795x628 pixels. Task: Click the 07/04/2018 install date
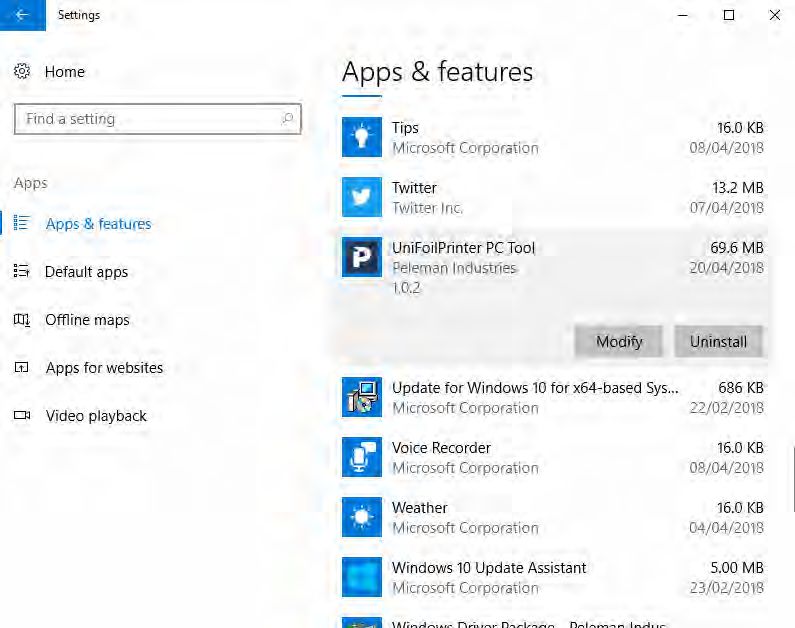tap(727, 208)
